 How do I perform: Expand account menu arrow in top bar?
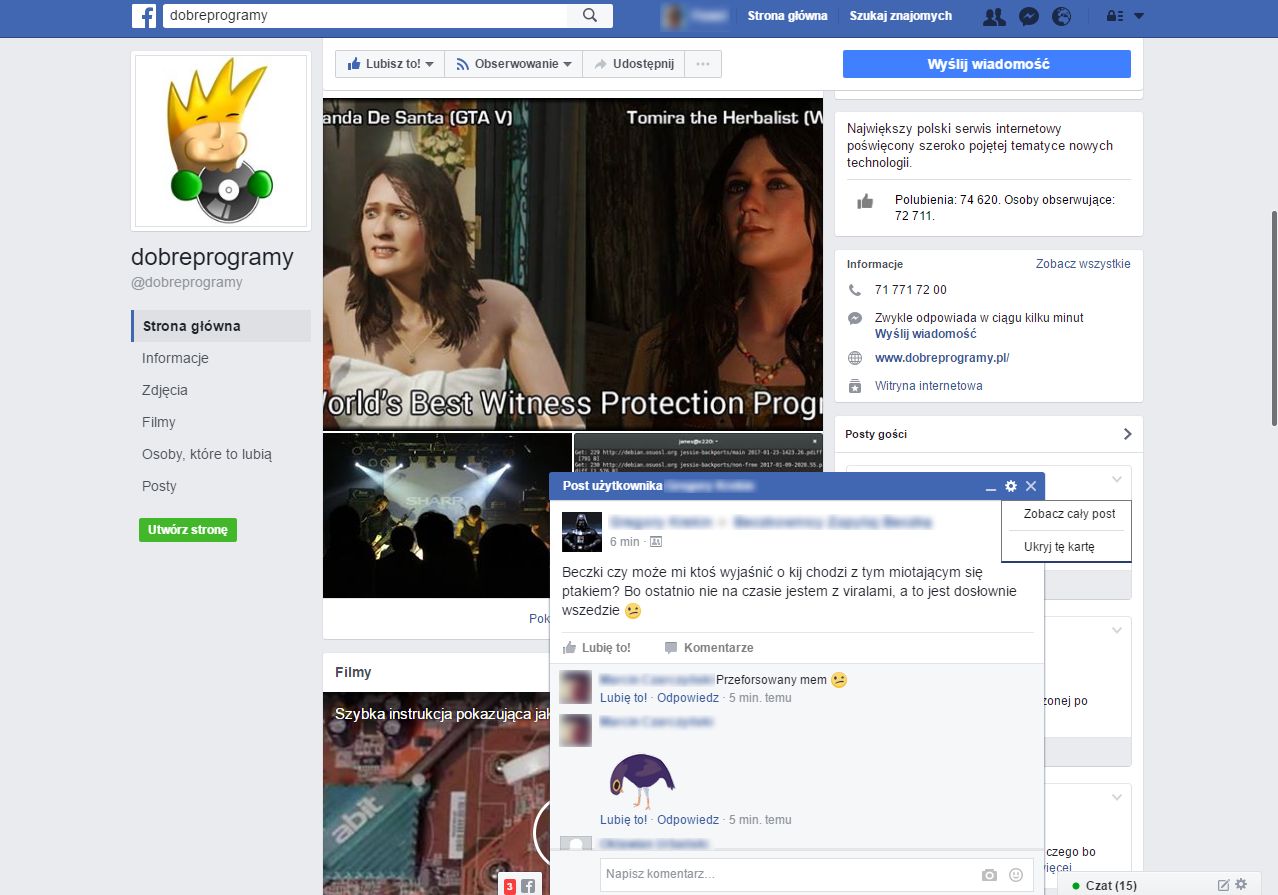1139,16
